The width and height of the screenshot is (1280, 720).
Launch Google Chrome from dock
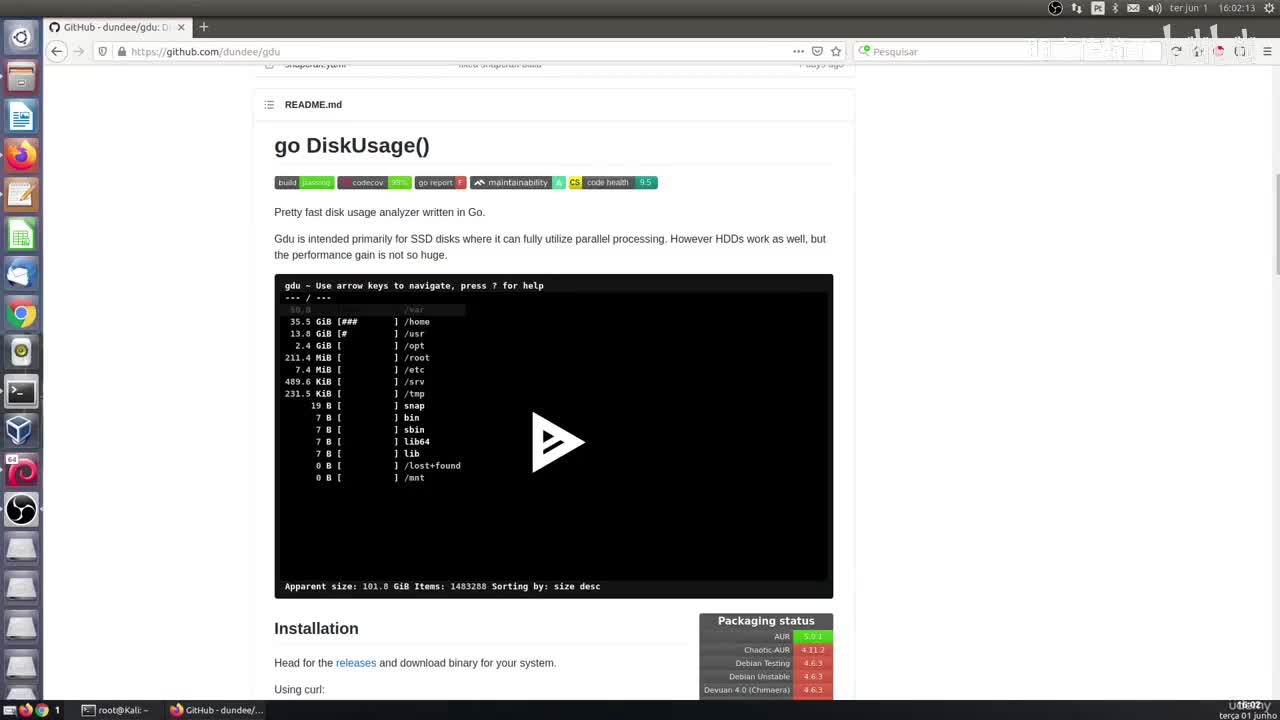click(21, 313)
